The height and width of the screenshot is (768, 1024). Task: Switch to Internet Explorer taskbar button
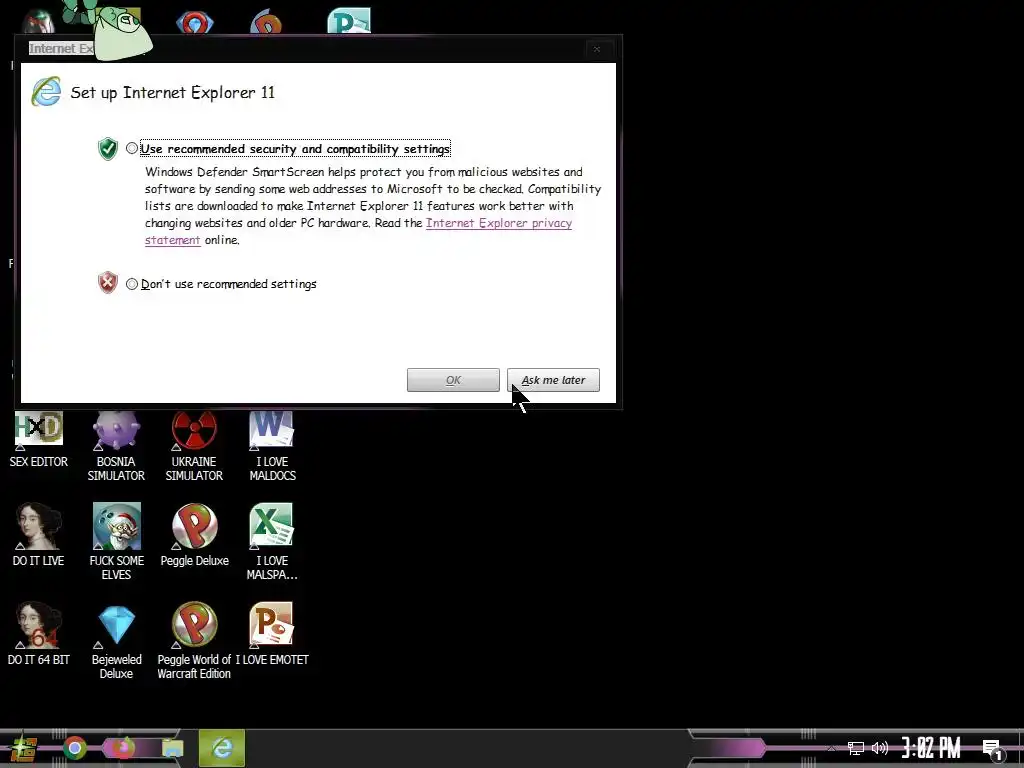222,748
